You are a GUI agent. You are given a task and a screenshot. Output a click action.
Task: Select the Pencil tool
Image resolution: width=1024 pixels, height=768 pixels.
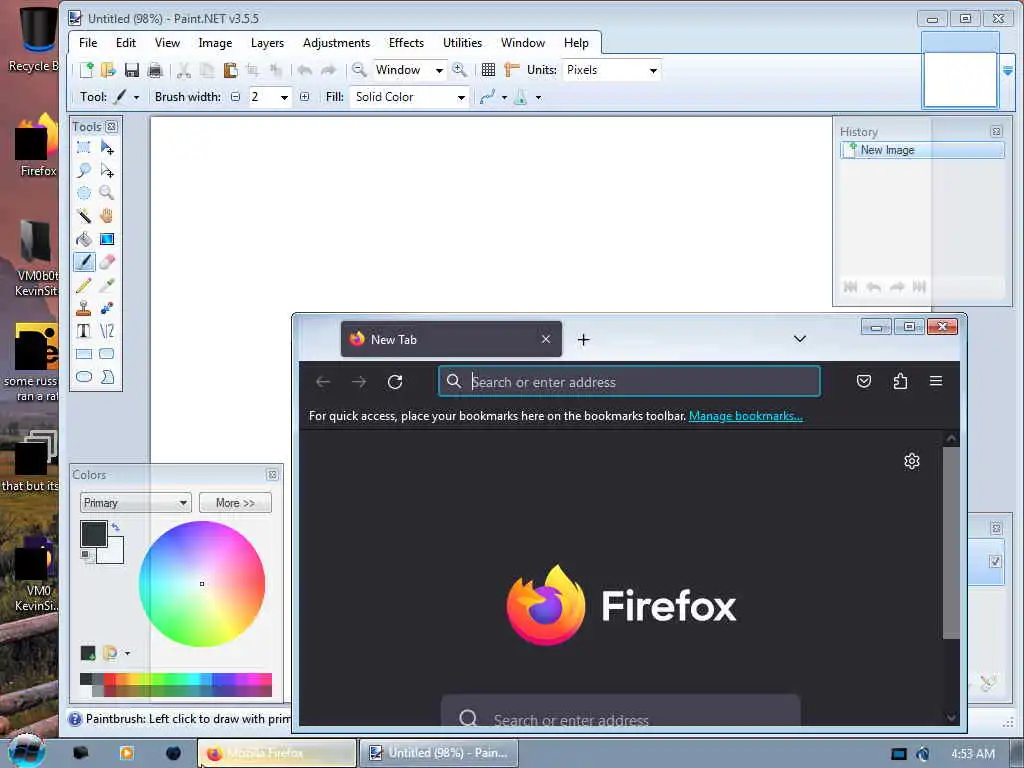[x=84, y=285]
